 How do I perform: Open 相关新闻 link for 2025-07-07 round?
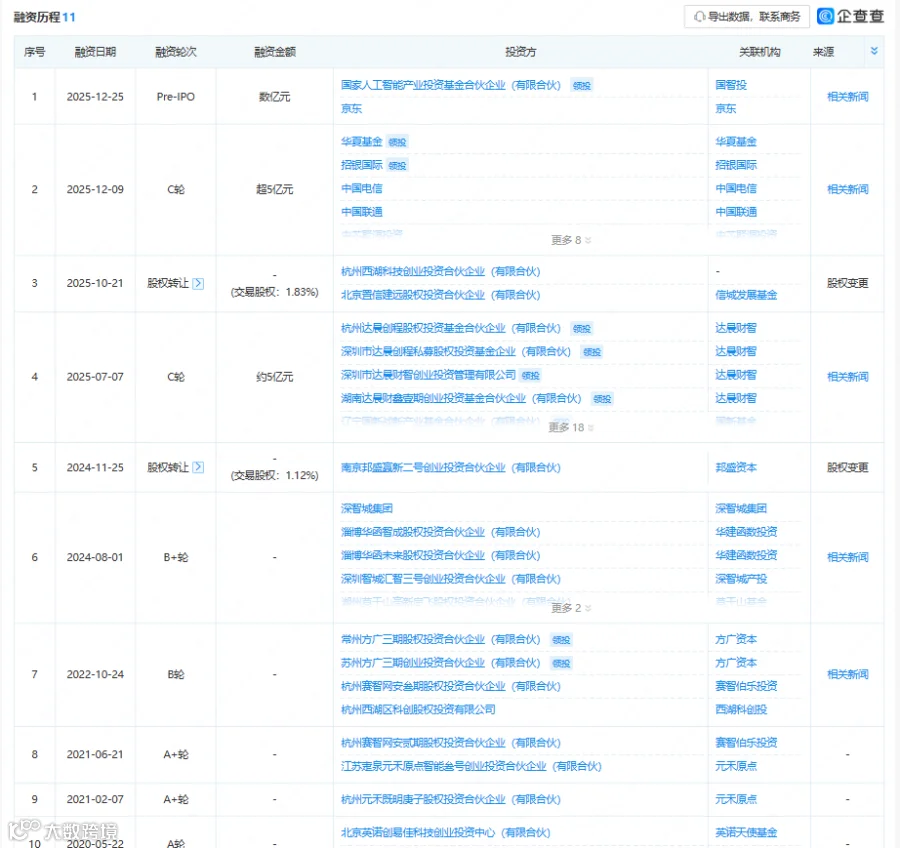tap(847, 377)
